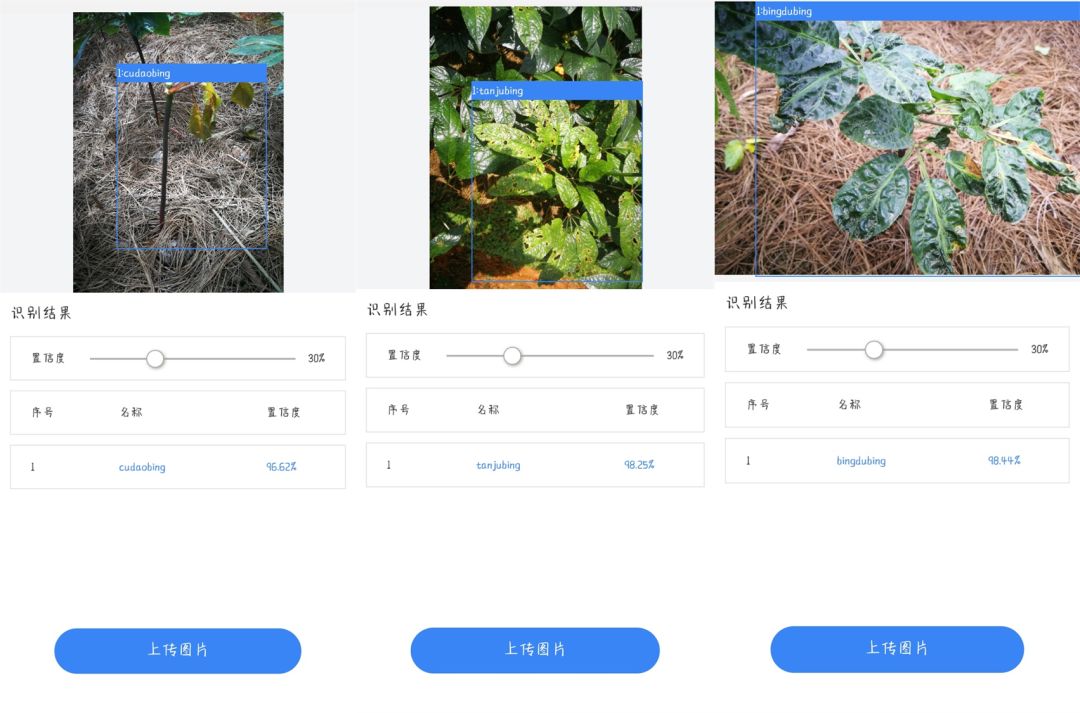Click the tanjubing spotted leaves photo
The height and width of the screenshot is (713, 1080).
click(536, 147)
